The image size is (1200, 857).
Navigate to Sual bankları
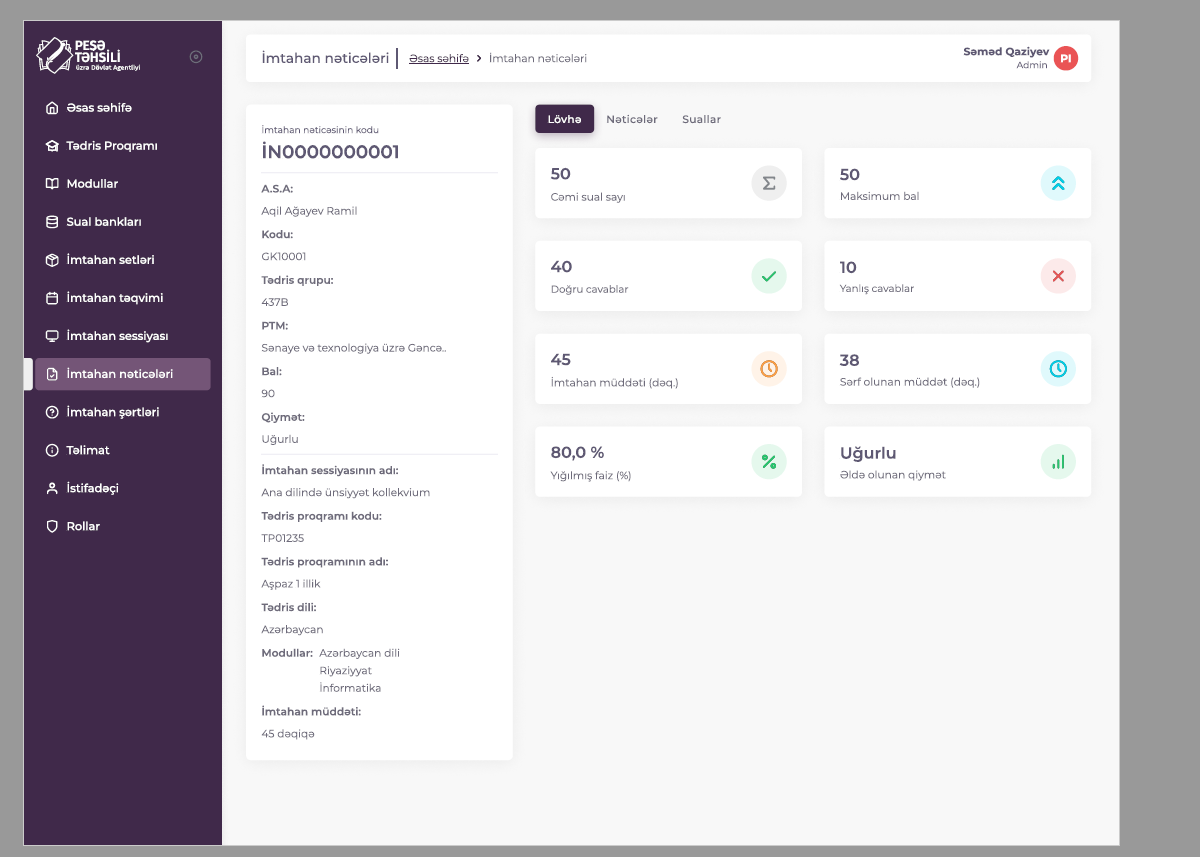(122, 222)
